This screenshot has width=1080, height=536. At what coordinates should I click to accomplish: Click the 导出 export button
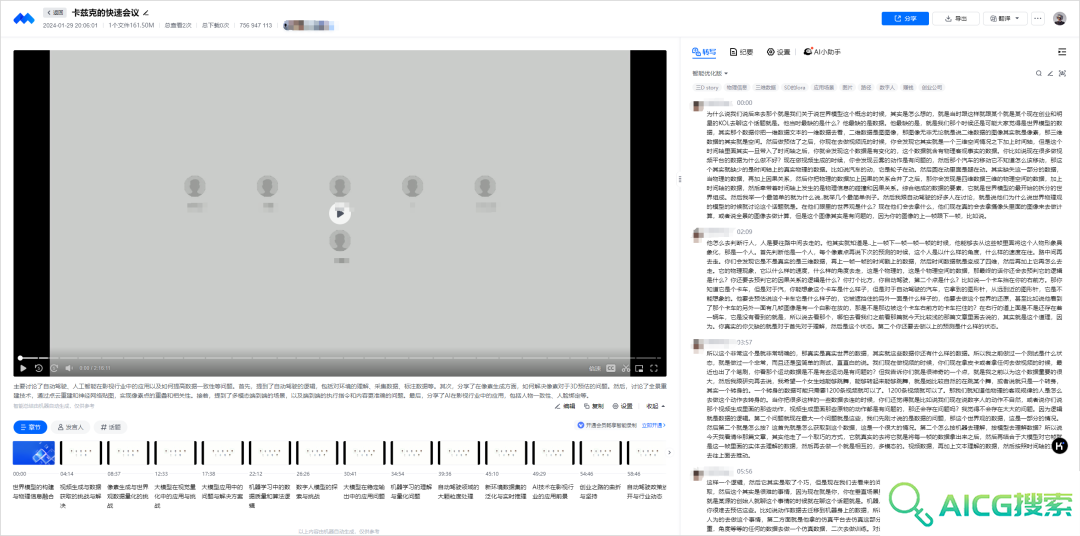[x=957, y=19]
